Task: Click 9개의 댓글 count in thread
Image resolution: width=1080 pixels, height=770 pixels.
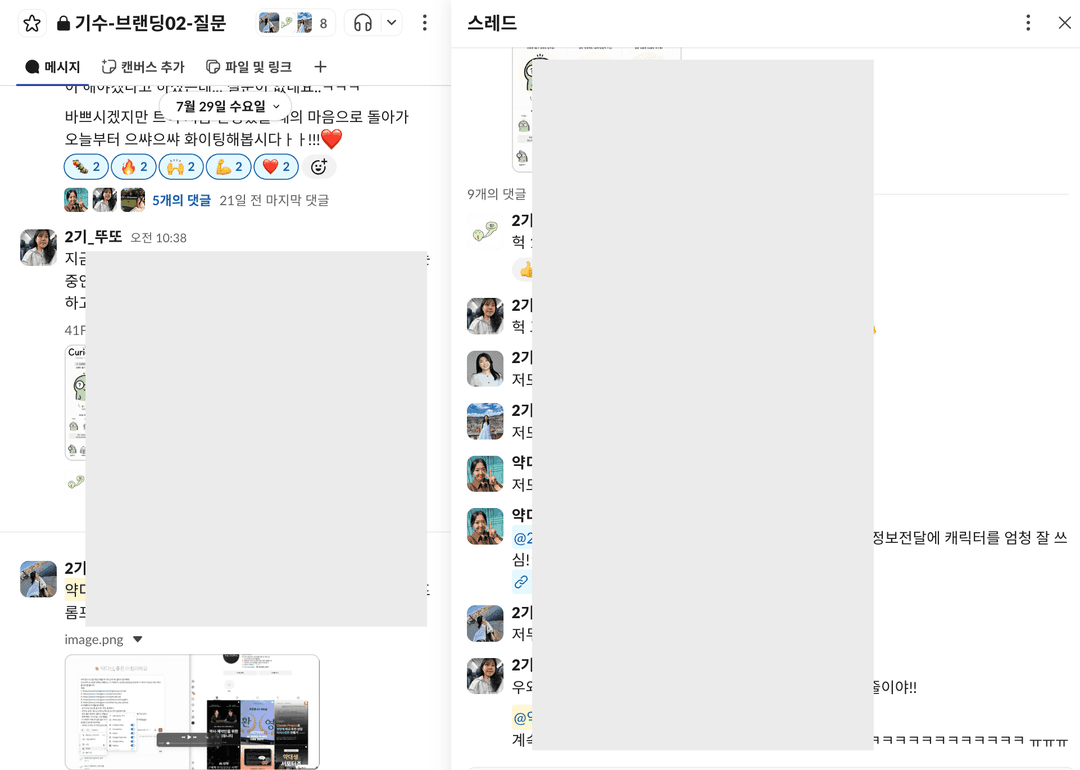Action: pos(497,194)
